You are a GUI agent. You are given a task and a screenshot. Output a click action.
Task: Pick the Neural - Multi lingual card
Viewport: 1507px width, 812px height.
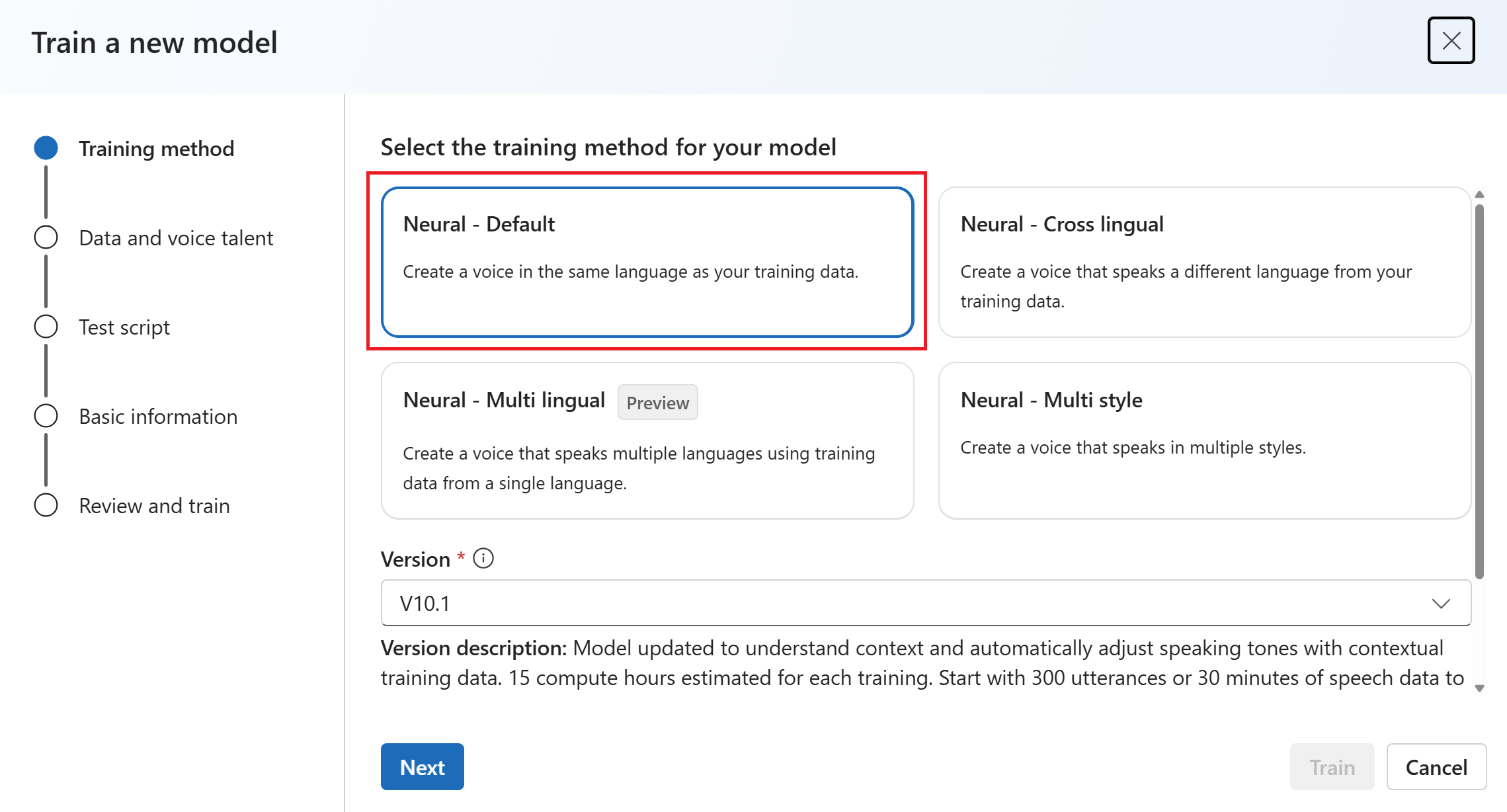(x=647, y=440)
